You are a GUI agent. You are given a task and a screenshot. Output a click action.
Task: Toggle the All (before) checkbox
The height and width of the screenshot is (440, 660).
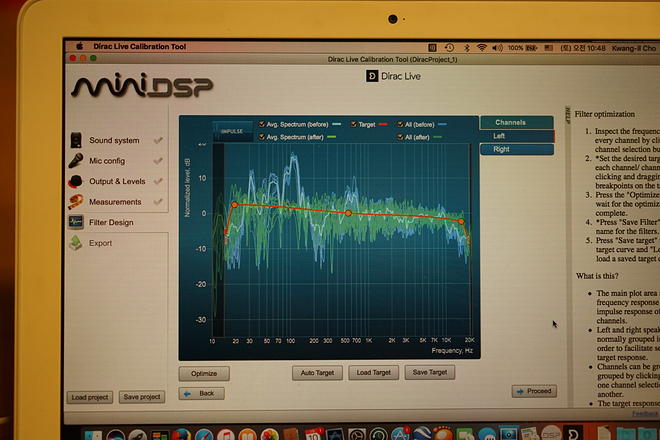tap(400, 124)
